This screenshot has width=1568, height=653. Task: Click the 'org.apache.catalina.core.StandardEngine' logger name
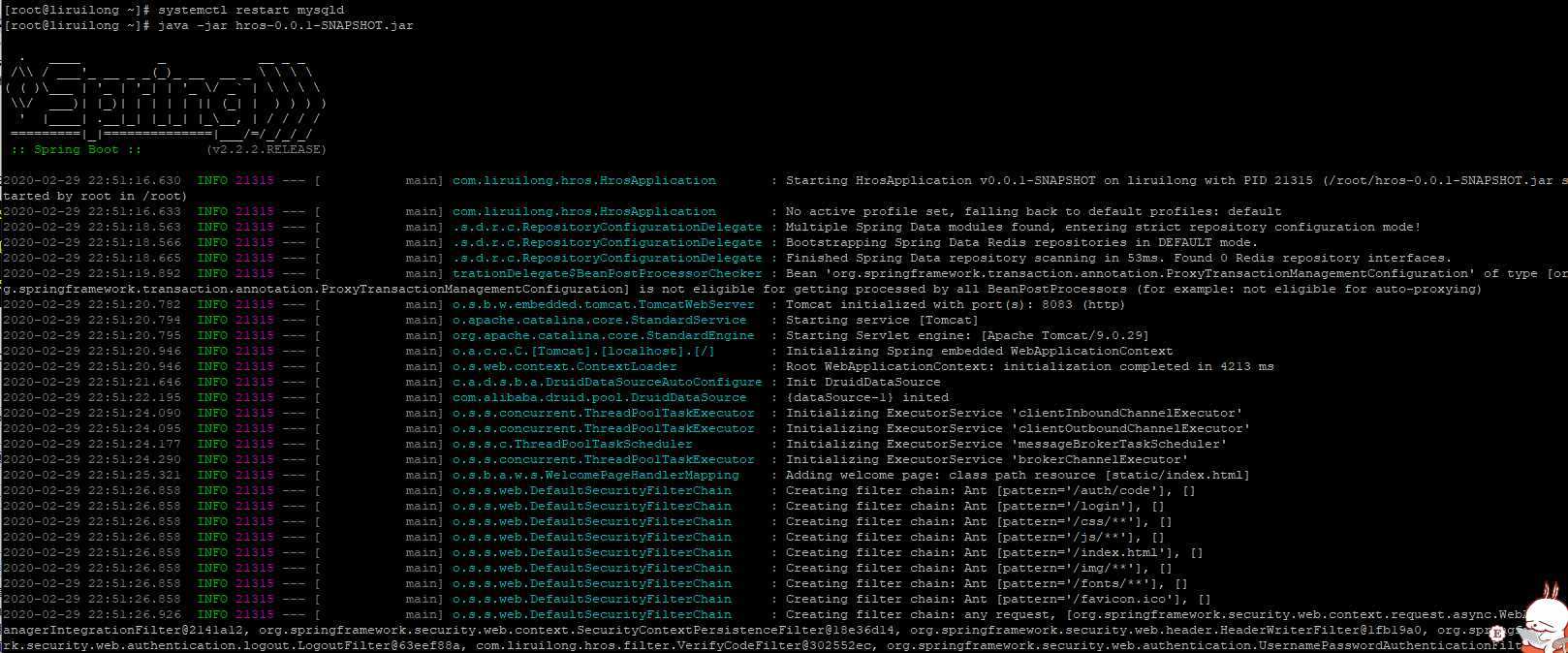pos(604,335)
